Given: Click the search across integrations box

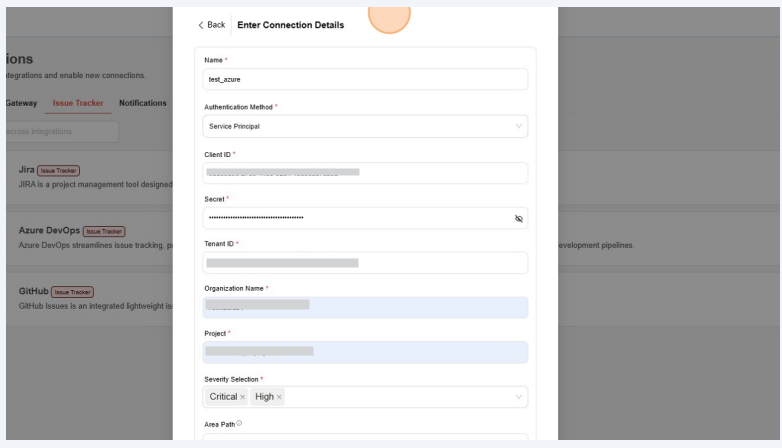Looking at the screenshot, I should point(60,131).
